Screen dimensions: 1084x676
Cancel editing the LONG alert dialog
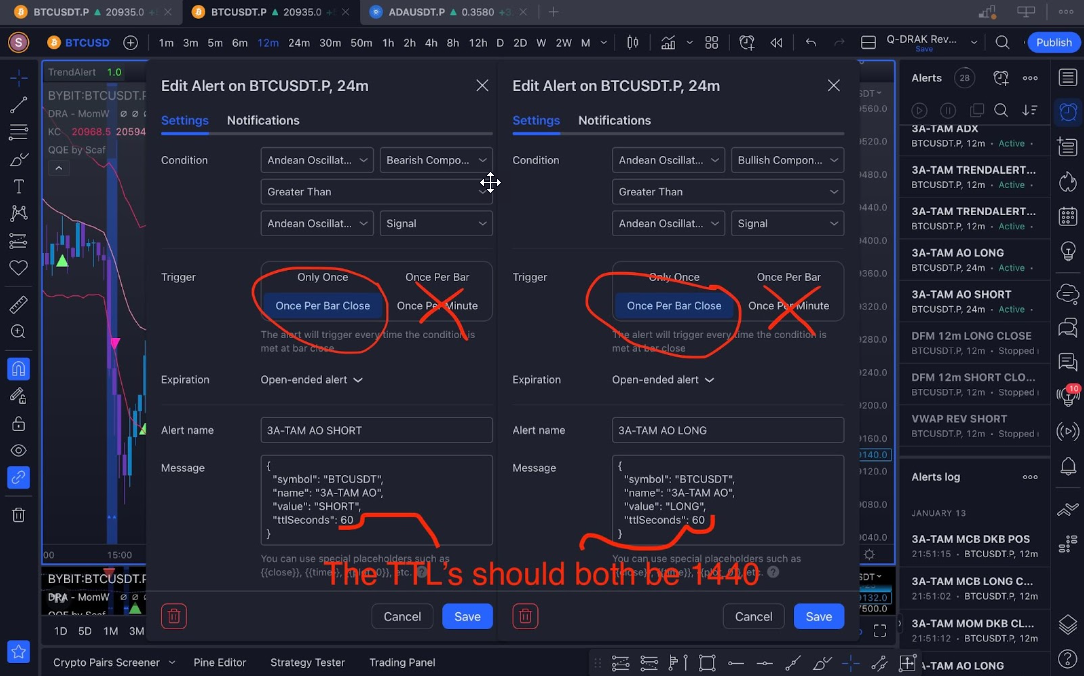[x=754, y=617]
